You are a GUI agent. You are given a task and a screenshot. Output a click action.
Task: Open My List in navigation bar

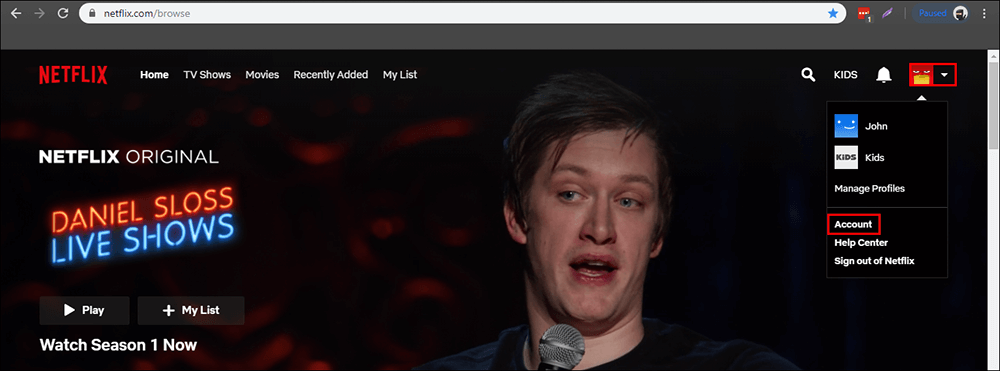[x=400, y=75]
